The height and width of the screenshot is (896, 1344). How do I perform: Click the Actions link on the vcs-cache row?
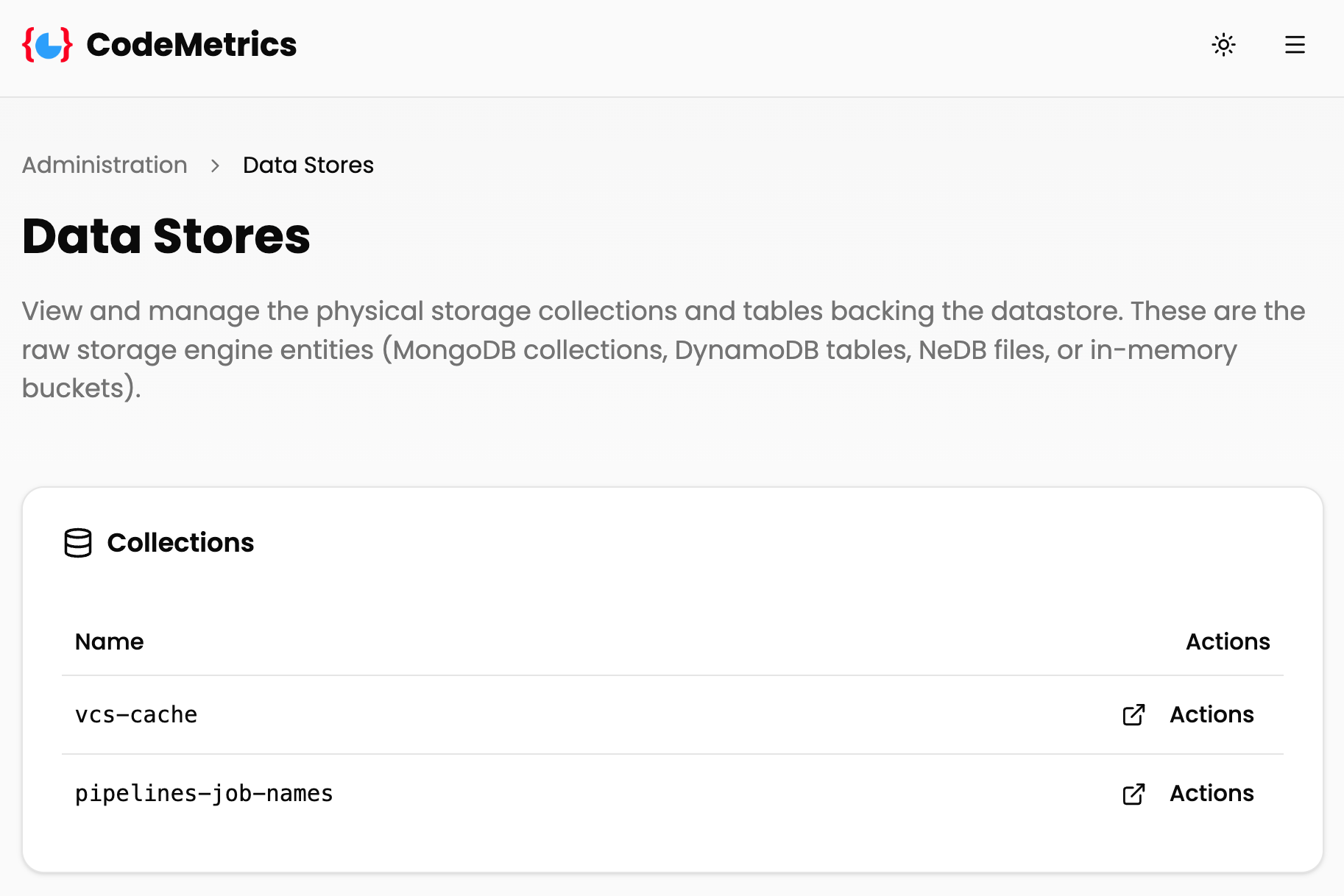click(1211, 714)
